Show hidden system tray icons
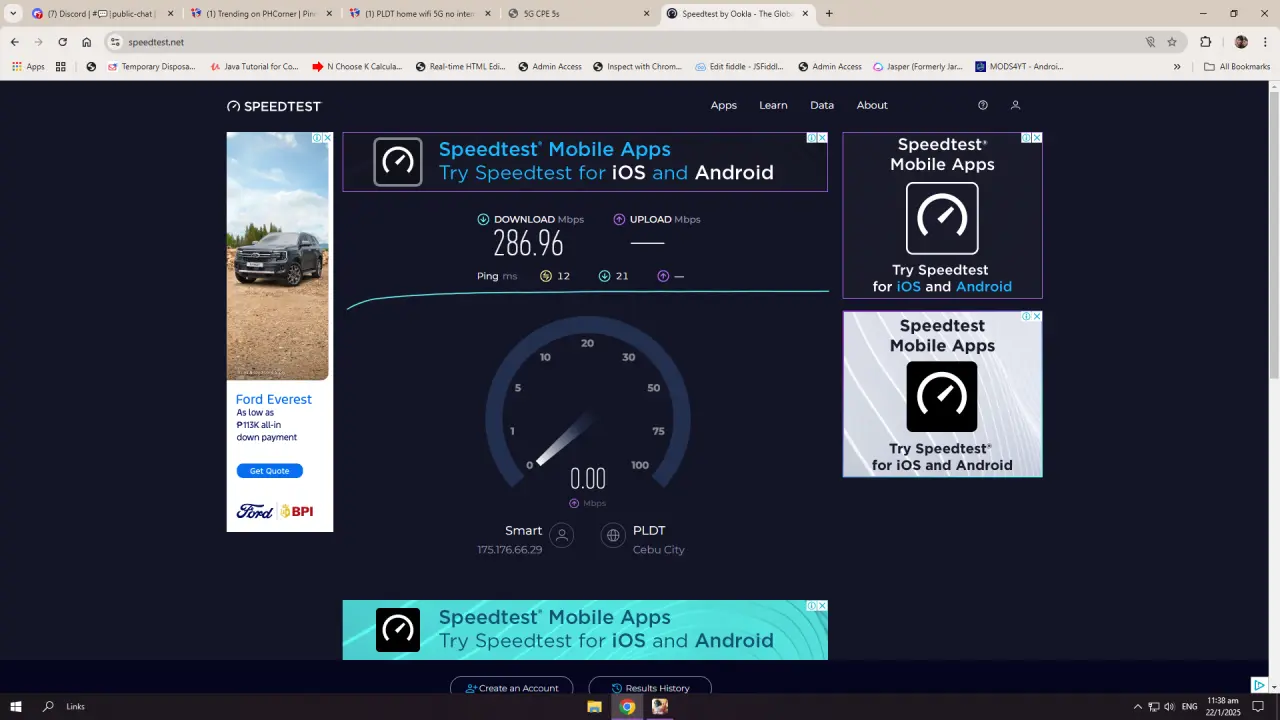This screenshot has height=720, width=1280. pos(1137,707)
